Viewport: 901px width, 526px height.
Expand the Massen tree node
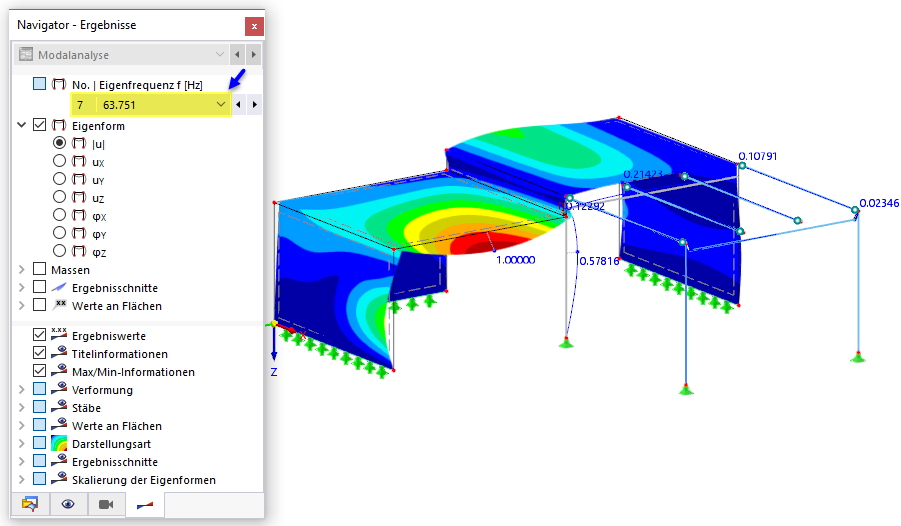point(22,269)
